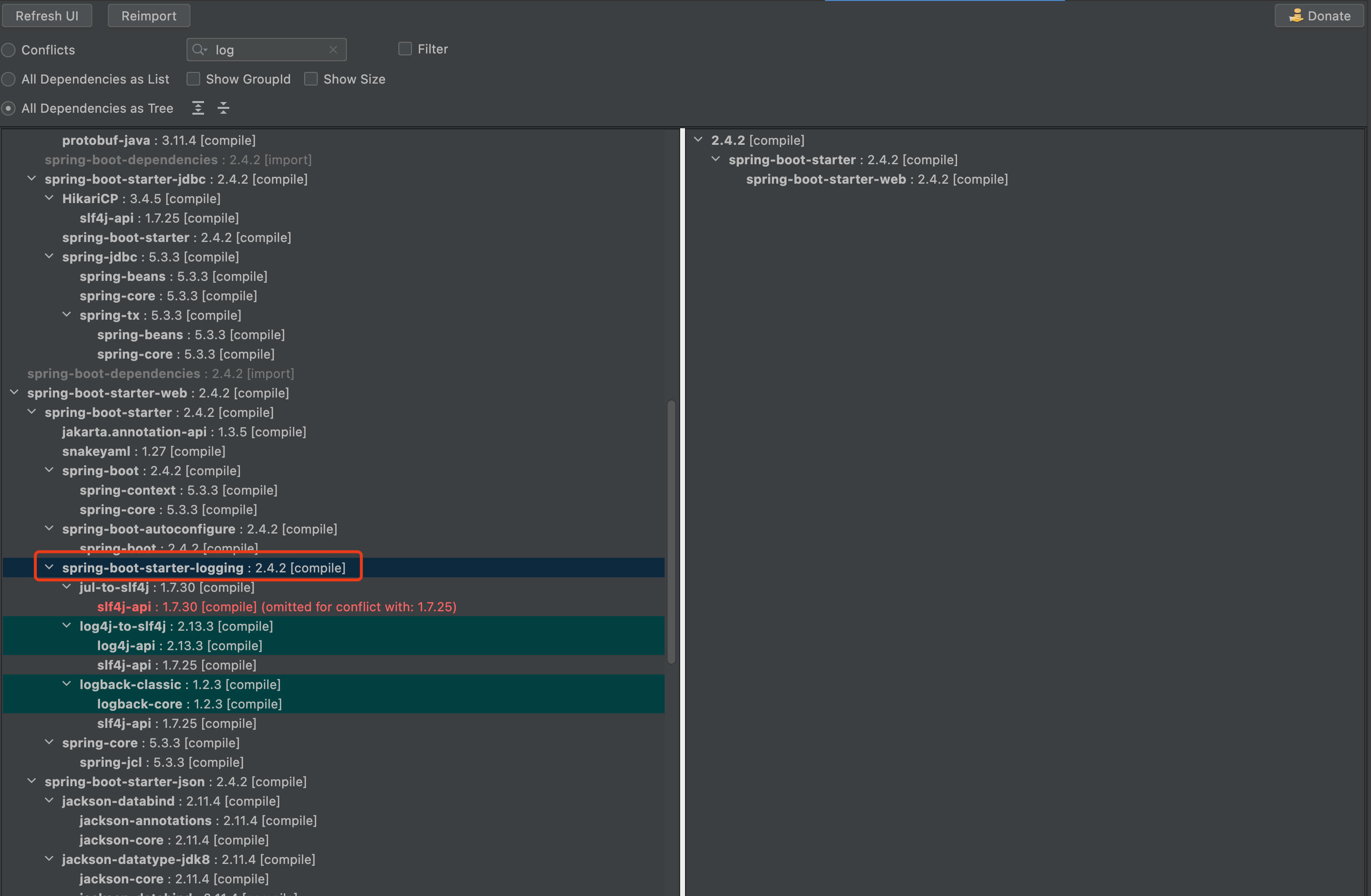Collapse the jackson-databind node

pyautogui.click(x=50, y=800)
